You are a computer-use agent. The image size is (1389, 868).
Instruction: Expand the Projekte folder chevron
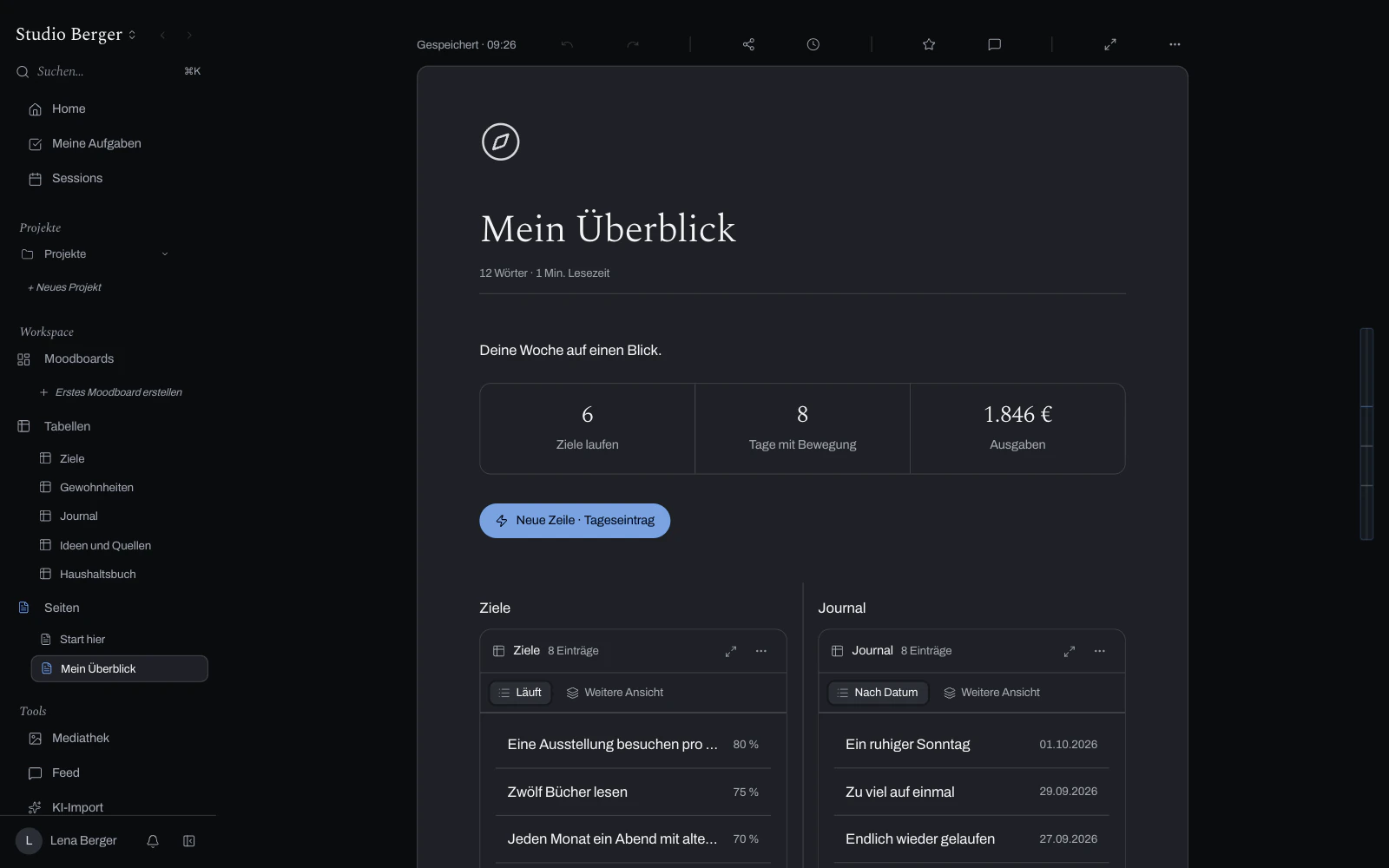[x=165, y=254]
